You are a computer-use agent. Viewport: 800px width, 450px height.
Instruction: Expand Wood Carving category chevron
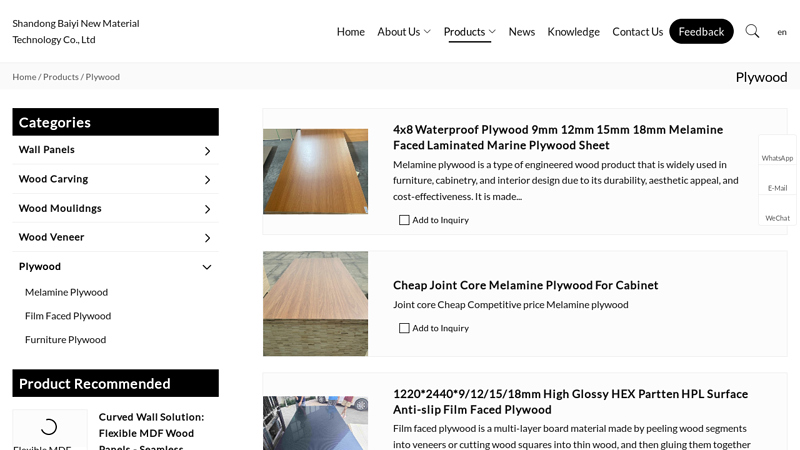[207, 180]
